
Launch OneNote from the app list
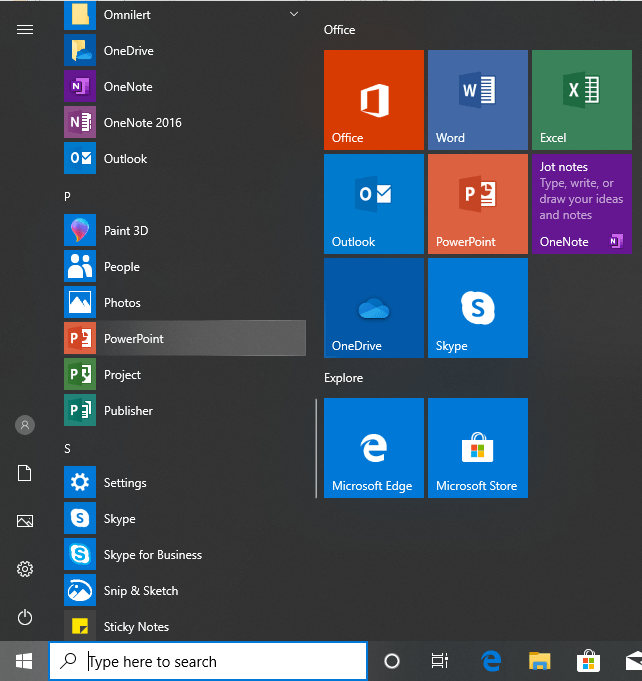(185, 87)
